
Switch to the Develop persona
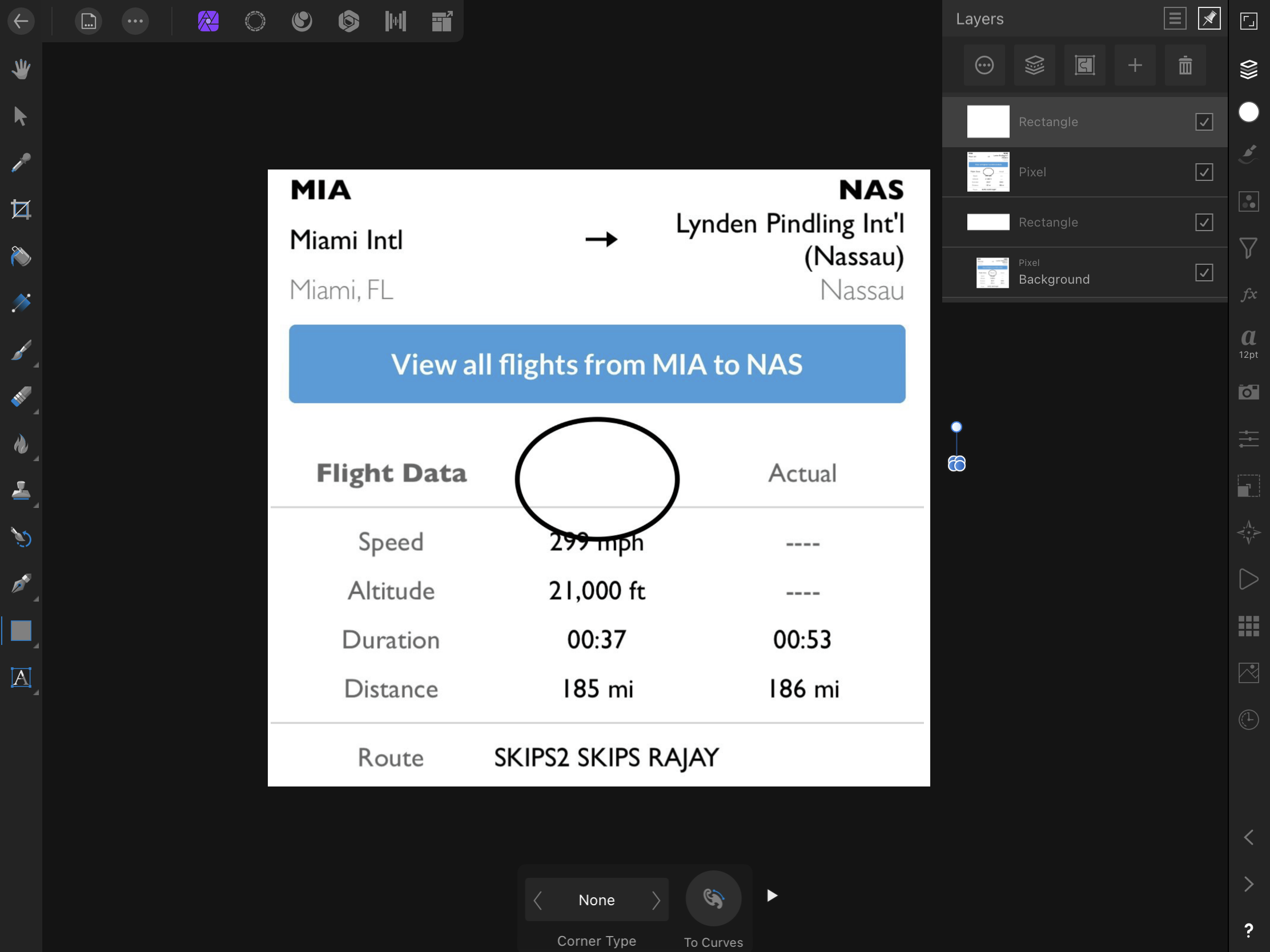click(x=348, y=21)
